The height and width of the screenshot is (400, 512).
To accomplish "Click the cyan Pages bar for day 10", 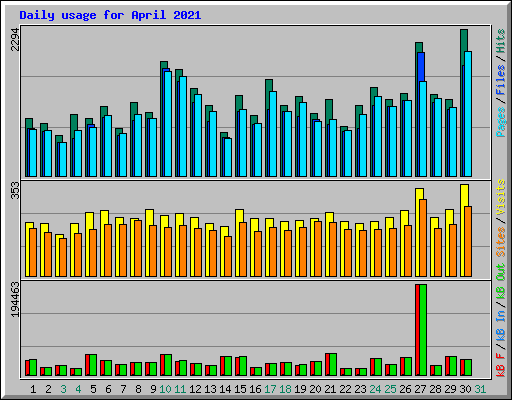I will click(x=168, y=124).
